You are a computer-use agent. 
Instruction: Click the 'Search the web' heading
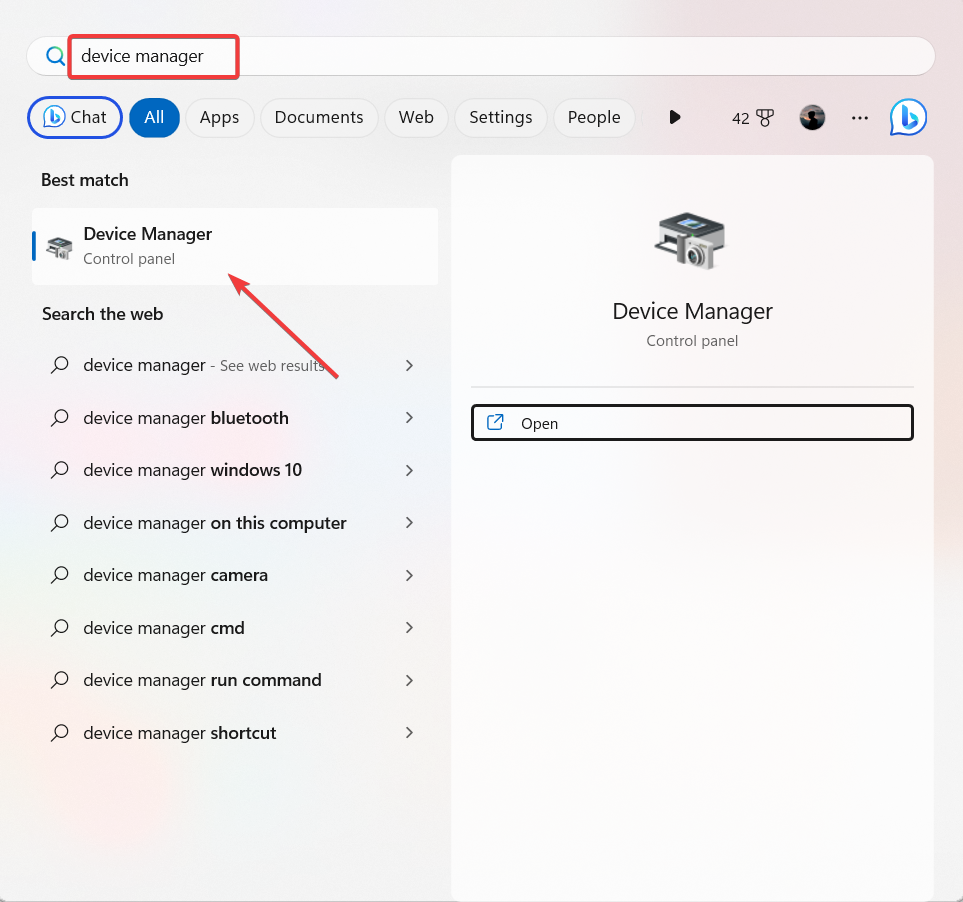coord(103,314)
